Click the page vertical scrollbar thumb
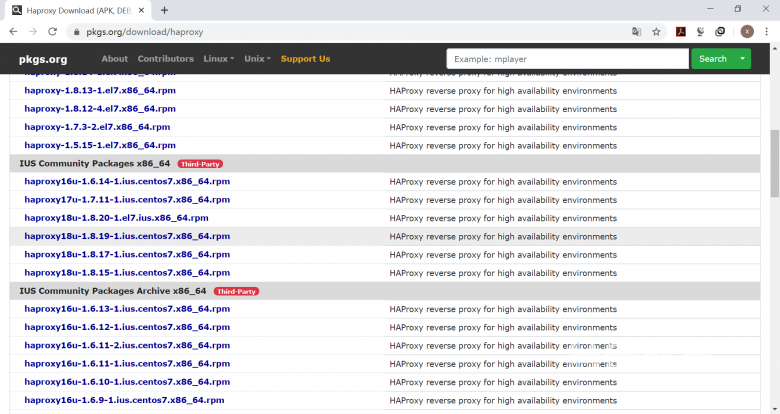The height and width of the screenshot is (414, 780). pos(775,163)
